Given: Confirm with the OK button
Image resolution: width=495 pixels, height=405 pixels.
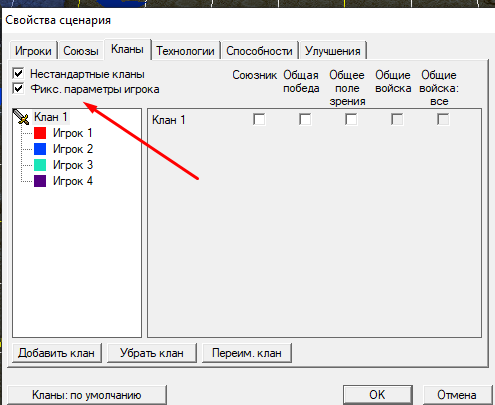Looking at the screenshot, I should (377, 395).
